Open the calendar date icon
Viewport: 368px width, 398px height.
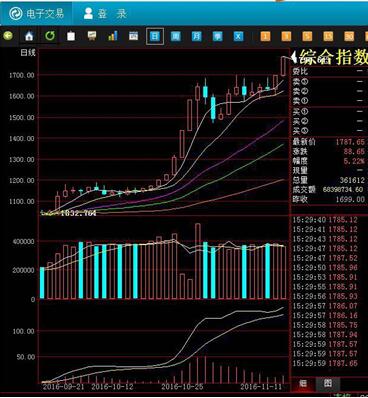coord(134,36)
